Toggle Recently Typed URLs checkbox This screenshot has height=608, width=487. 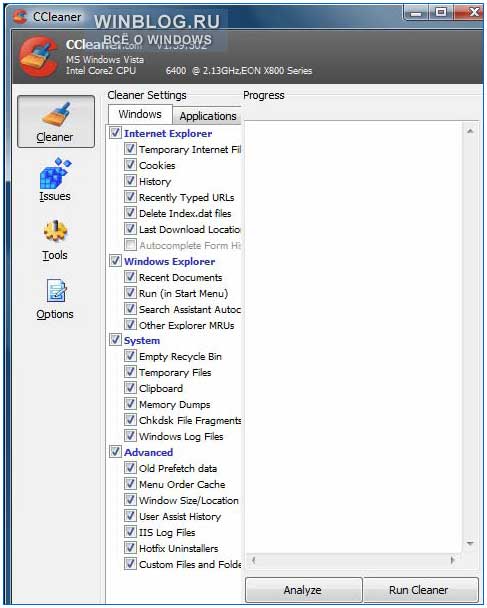130,197
